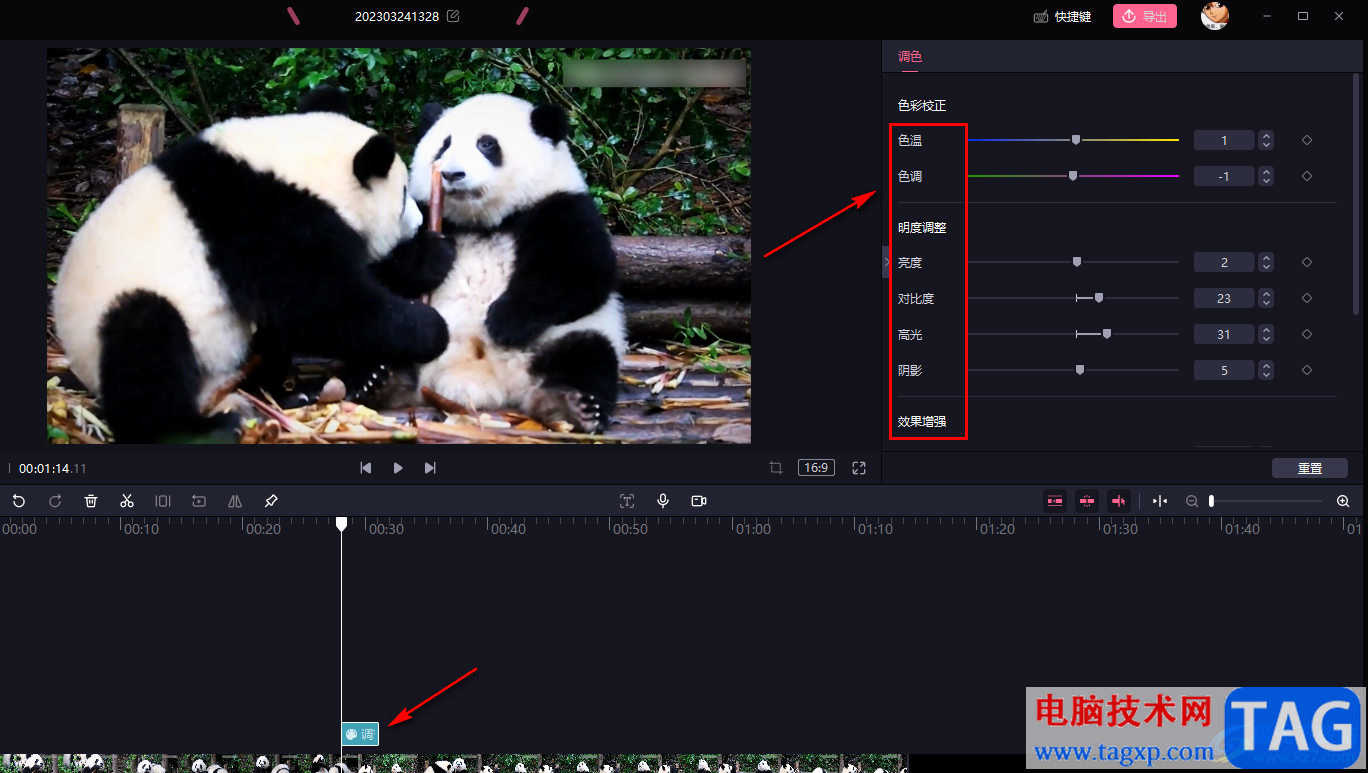Collapse the color panel with the side arrow

point(886,262)
